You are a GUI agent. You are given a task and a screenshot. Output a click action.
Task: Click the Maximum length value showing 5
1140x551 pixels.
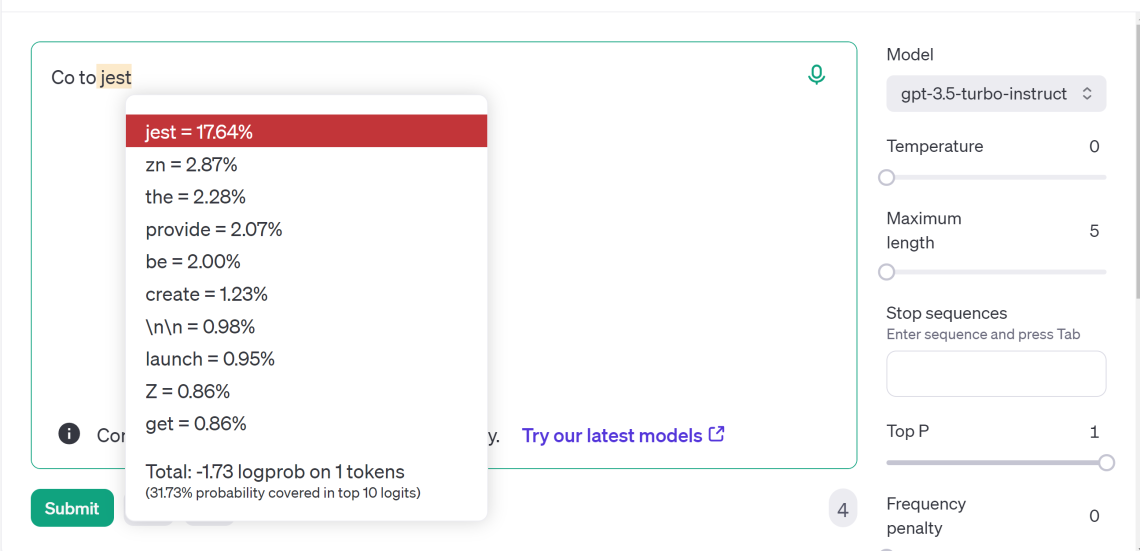(x=1093, y=231)
